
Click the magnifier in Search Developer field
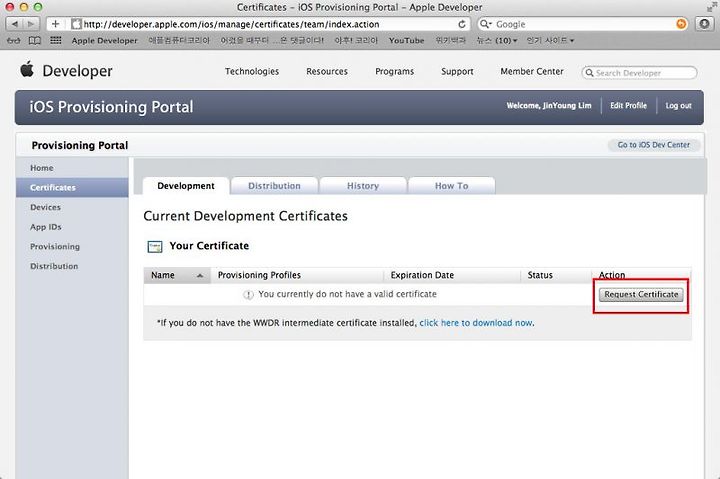(x=589, y=73)
